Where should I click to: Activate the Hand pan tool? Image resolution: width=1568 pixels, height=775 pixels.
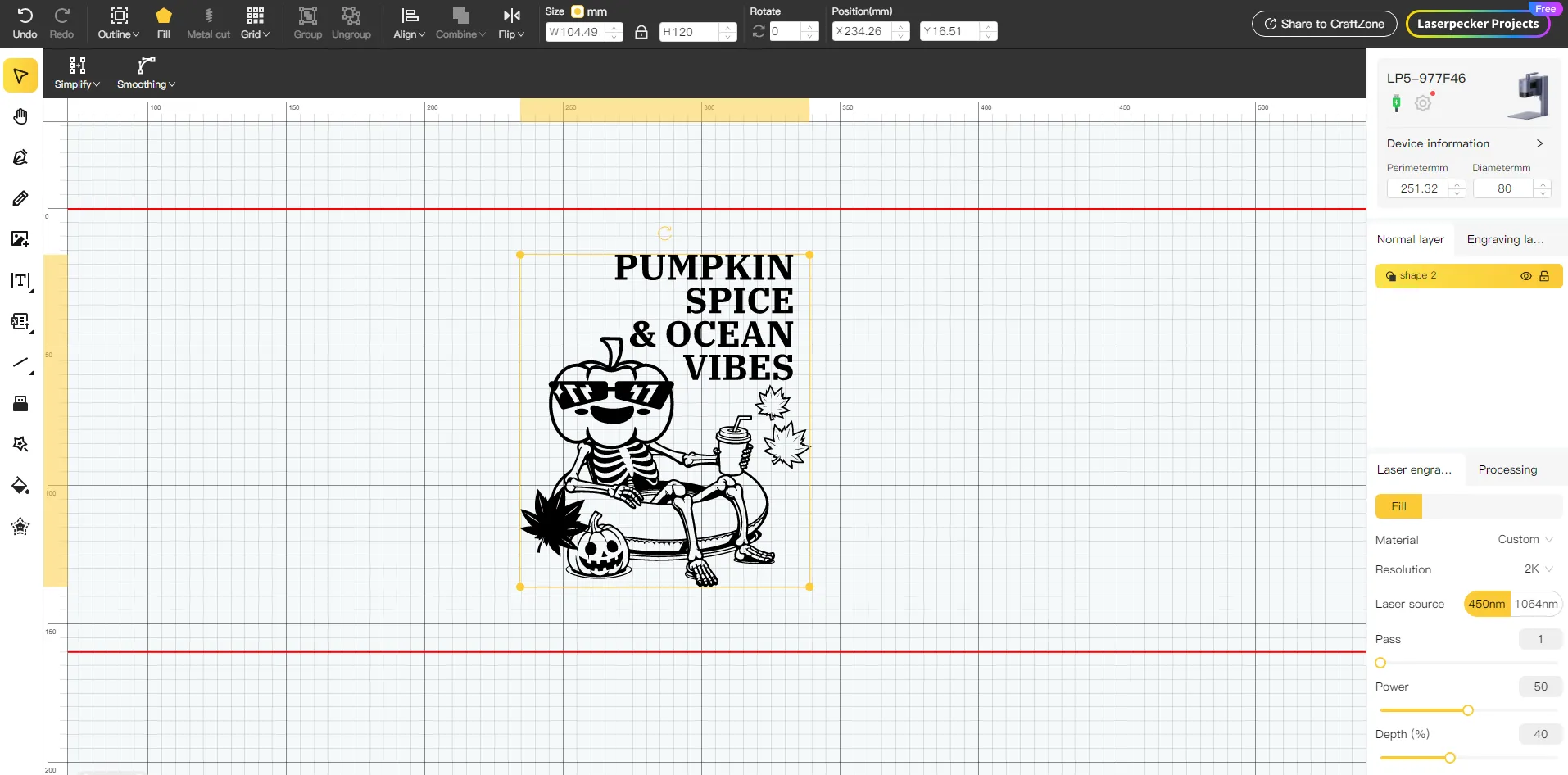tap(20, 116)
